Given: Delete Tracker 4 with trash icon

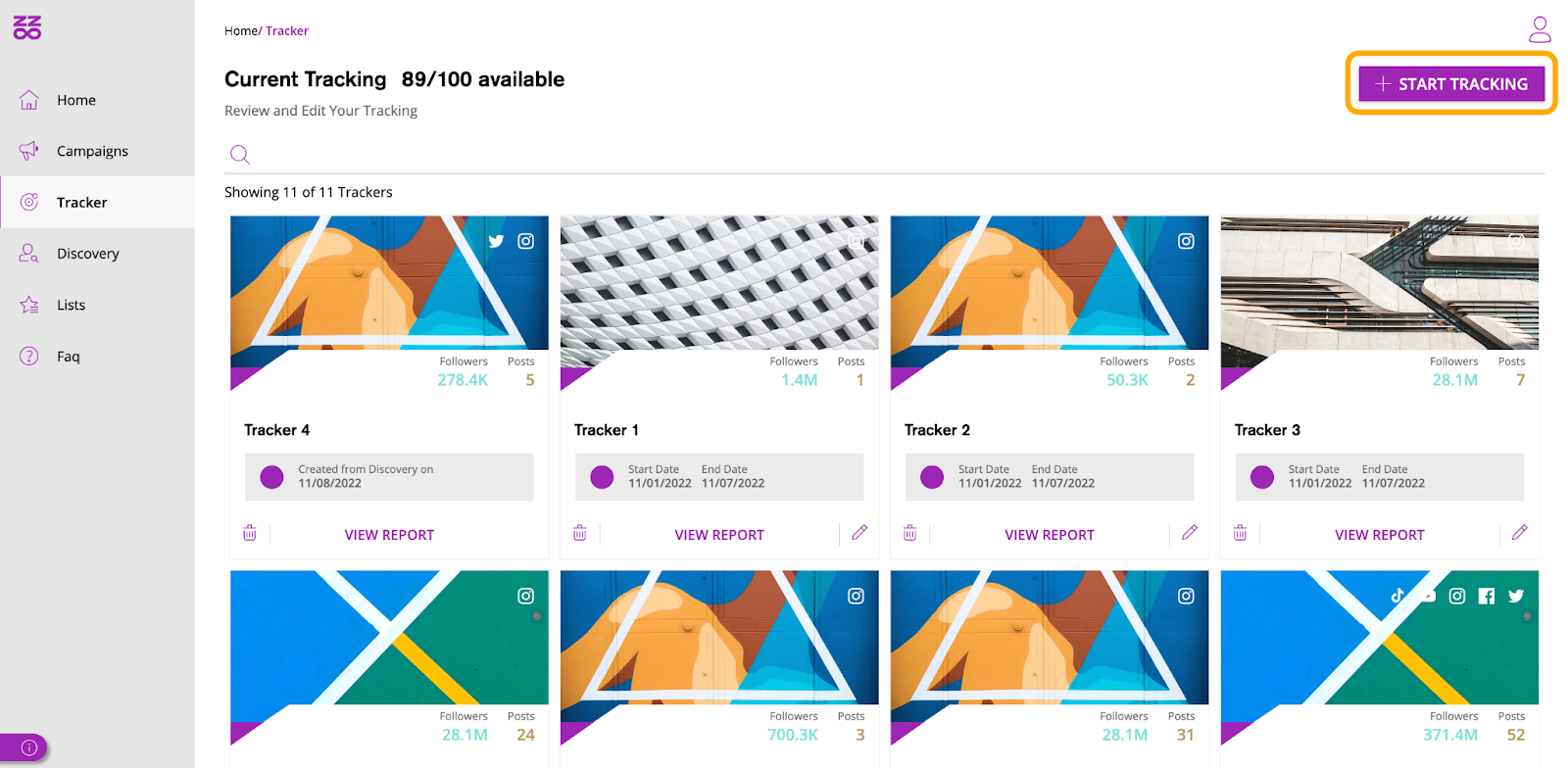Looking at the screenshot, I should click(250, 533).
